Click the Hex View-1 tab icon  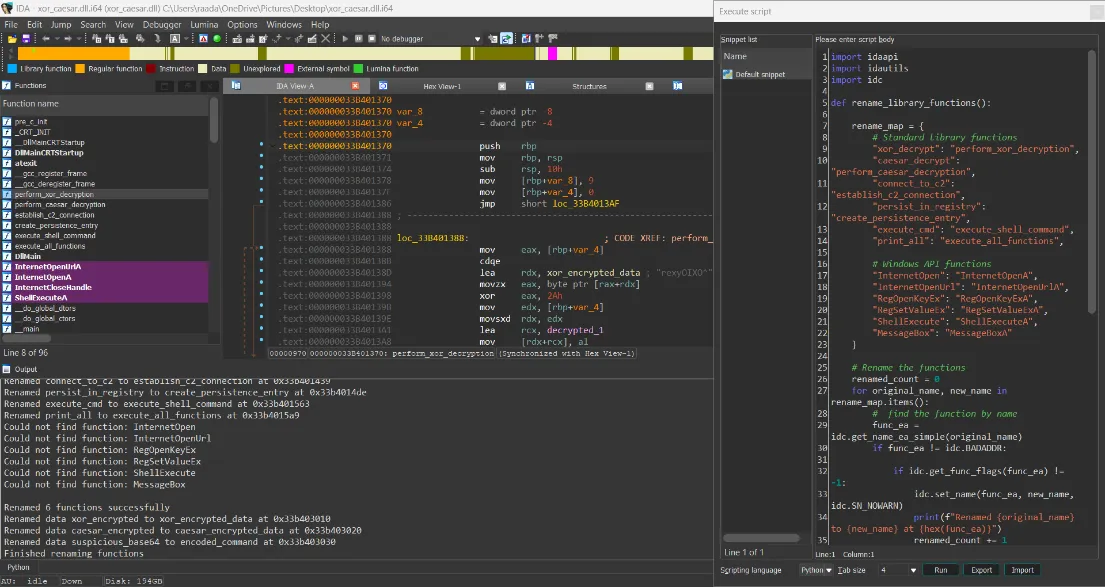tap(383, 86)
